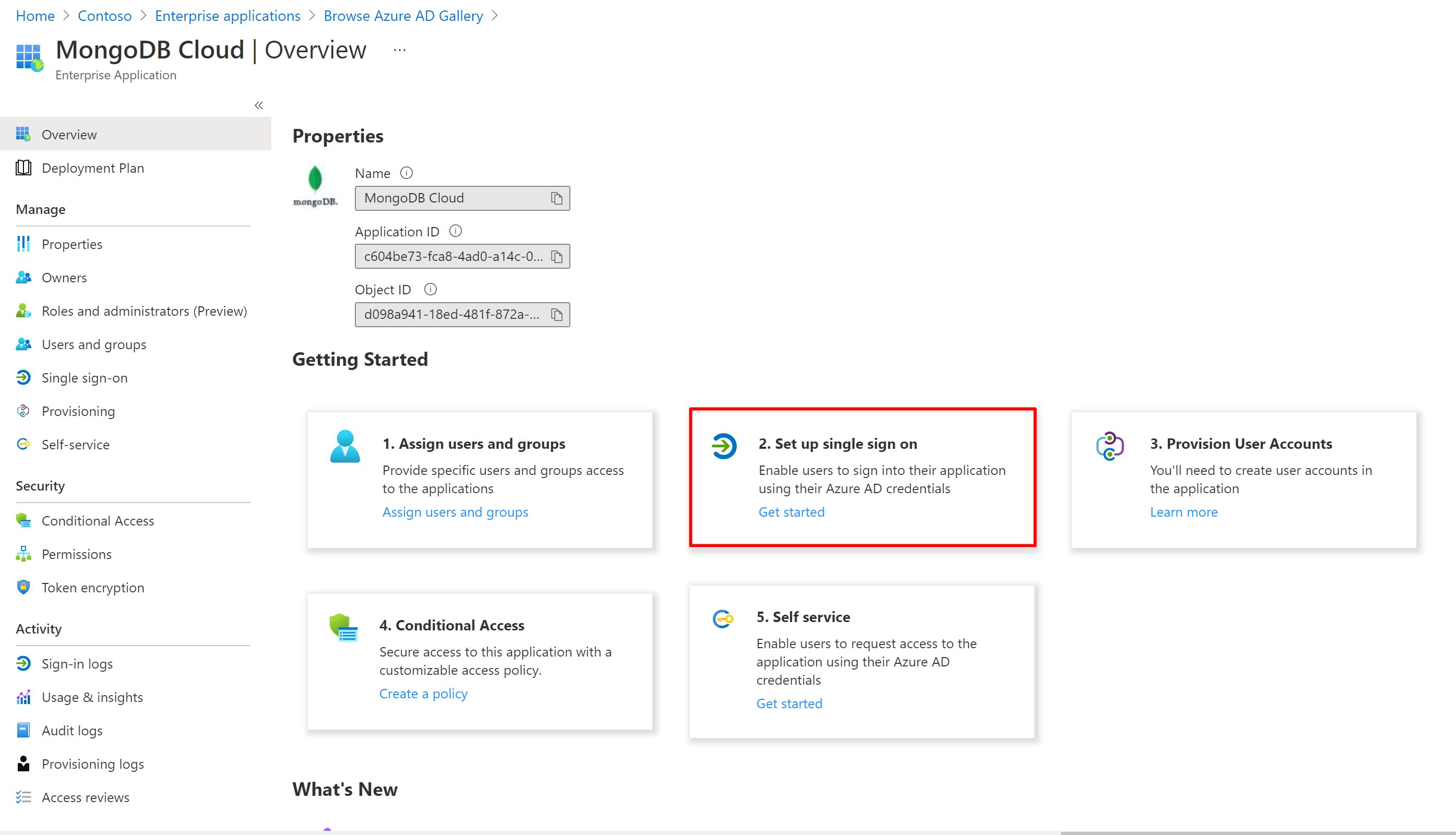1456x835 pixels.
Task: Click the MongoDB leaf logo
Action: pyautogui.click(x=315, y=179)
